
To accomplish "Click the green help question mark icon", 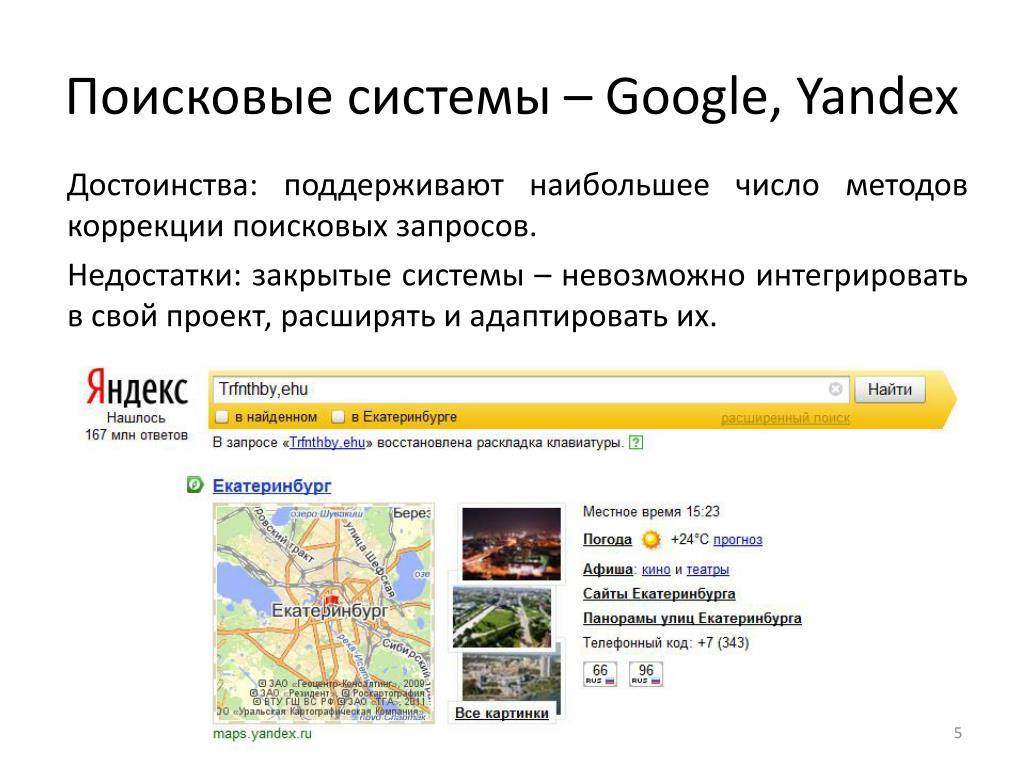I will [635, 443].
